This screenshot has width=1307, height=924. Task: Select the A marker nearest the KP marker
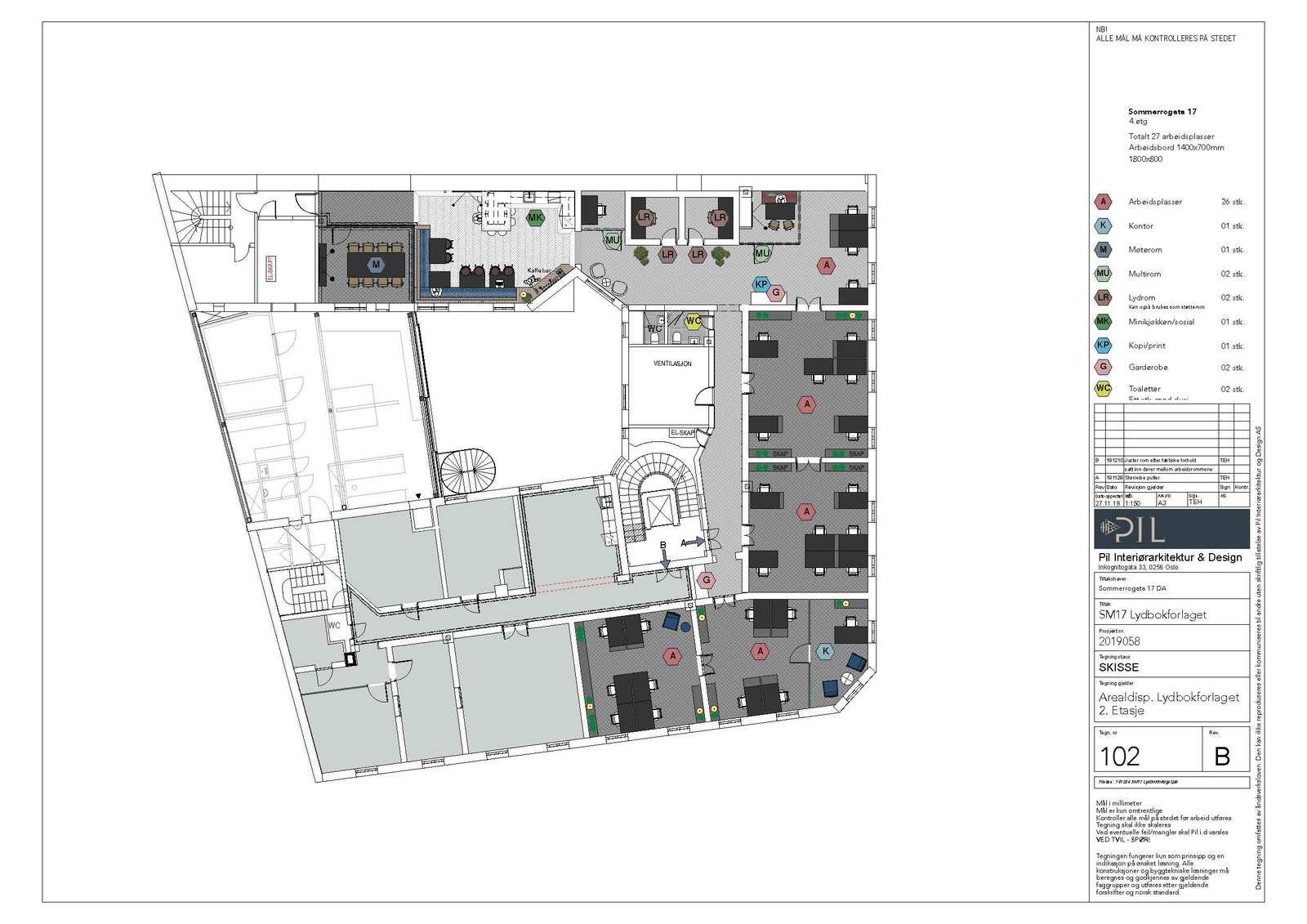[827, 265]
